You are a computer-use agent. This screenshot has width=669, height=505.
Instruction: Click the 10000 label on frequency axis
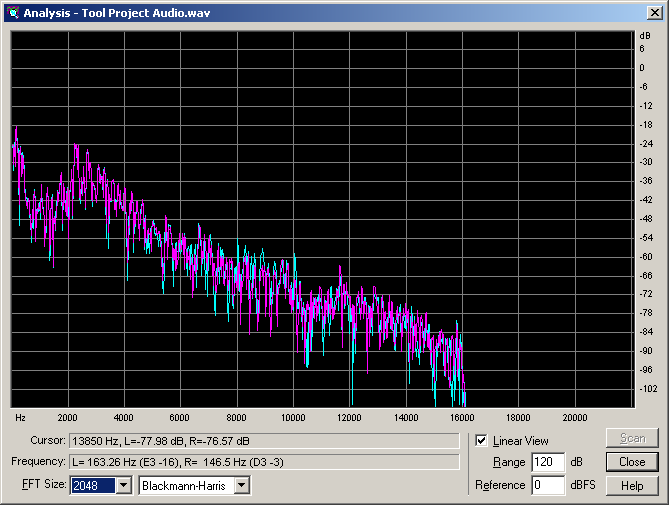(x=293, y=417)
